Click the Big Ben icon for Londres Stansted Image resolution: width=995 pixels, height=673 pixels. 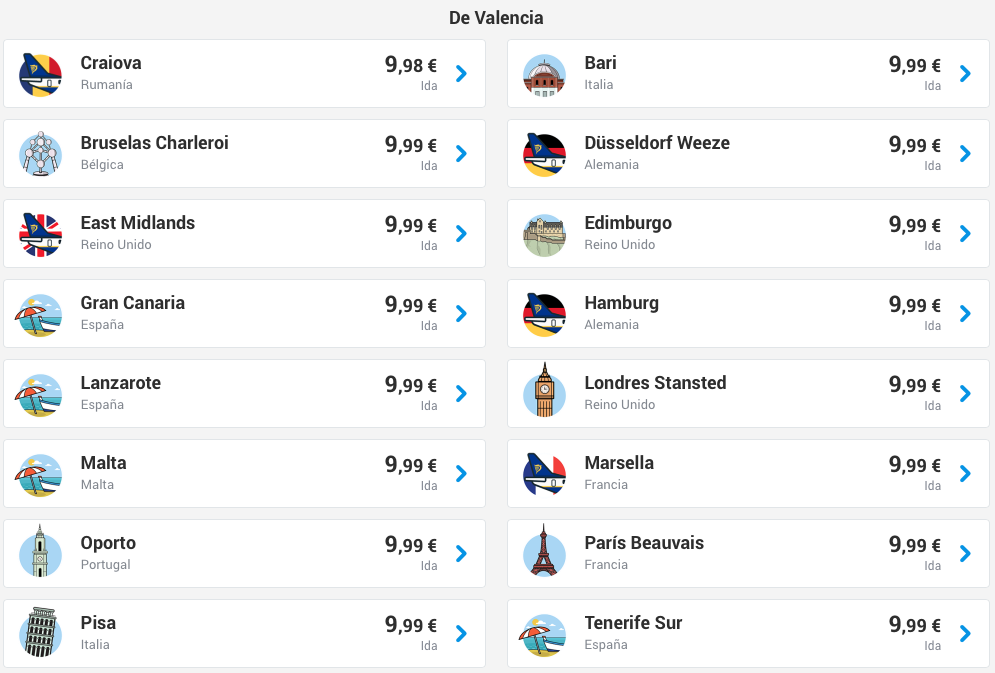[544, 391]
